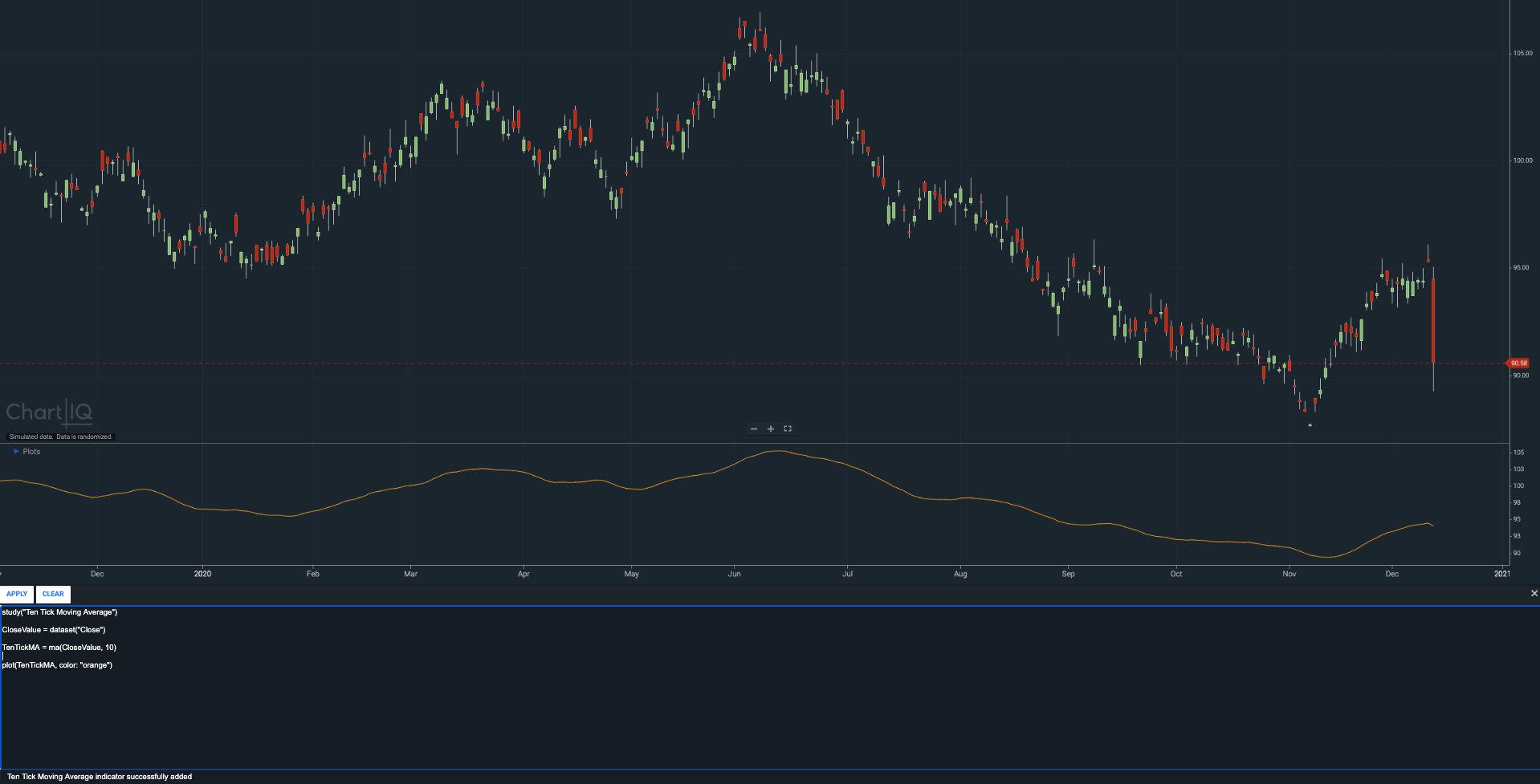Click the 100 label on study panel axis
The width and height of the screenshot is (1540, 784).
1518,485
